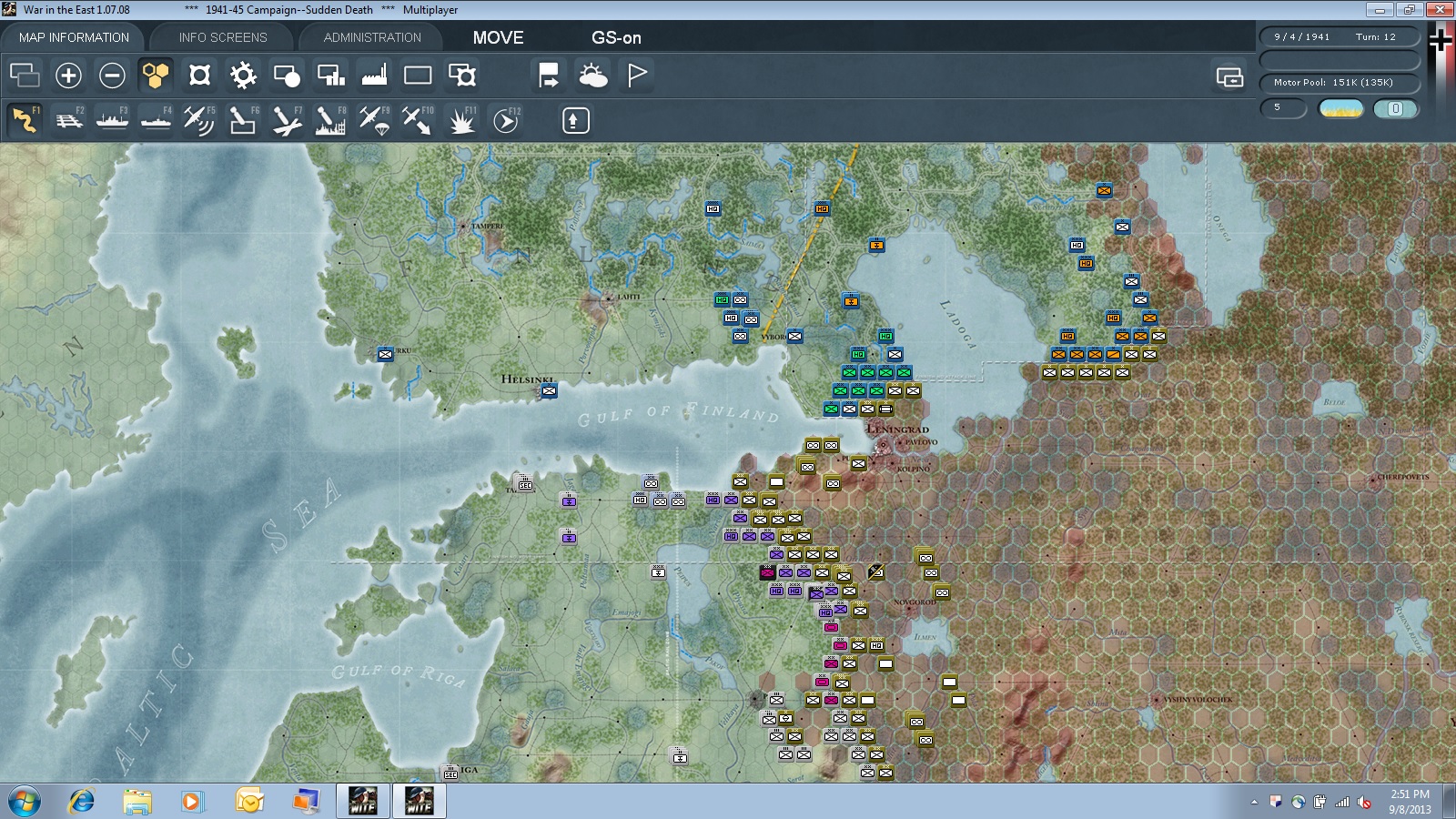The width and height of the screenshot is (1456, 819).
Task: Toggle the weather display icon
Action: pos(592,75)
